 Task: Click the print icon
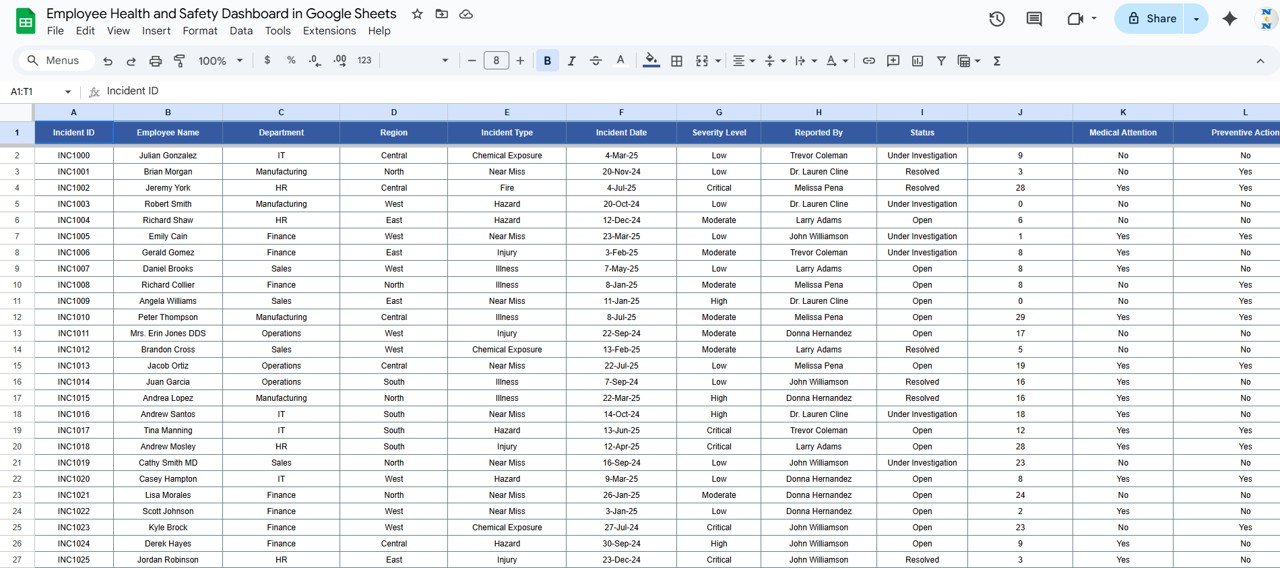coord(156,61)
